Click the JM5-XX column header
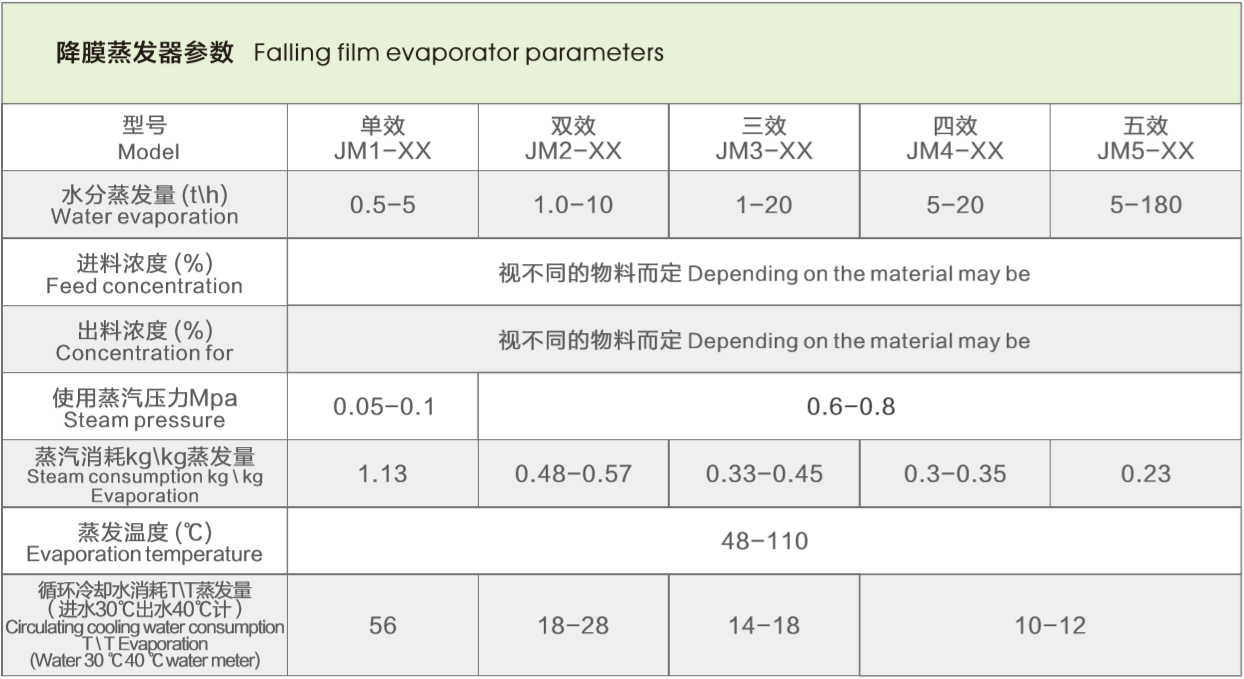The height and width of the screenshot is (679, 1244). [1145, 138]
